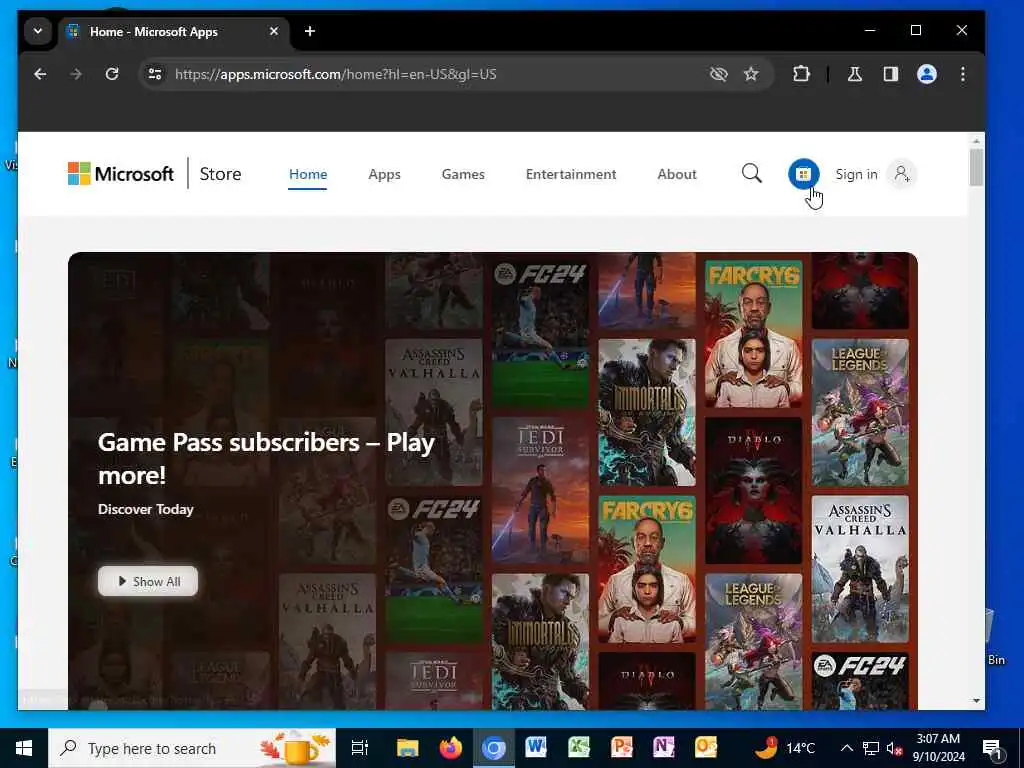This screenshot has width=1024, height=768.
Task: Click the white Assassin's Creed Valhalla cover
Action: (860, 569)
